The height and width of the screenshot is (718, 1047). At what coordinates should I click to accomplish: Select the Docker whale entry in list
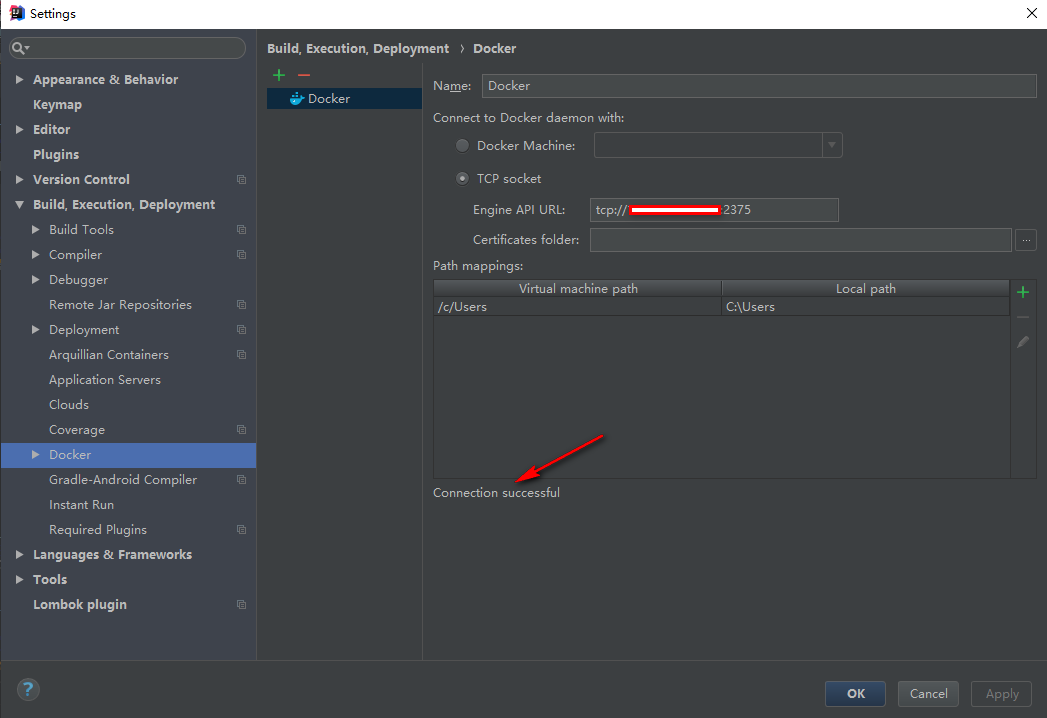pyautogui.click(x=320, y=99)
